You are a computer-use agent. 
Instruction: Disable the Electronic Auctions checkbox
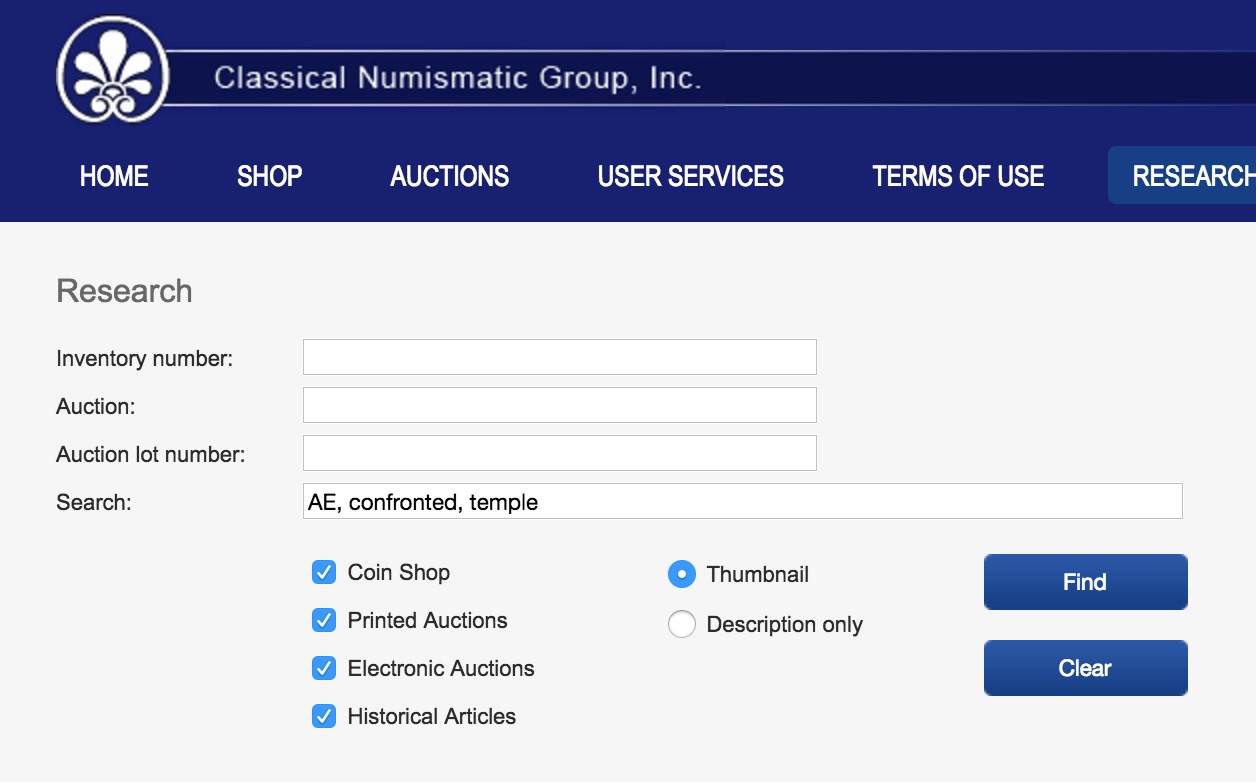pyautogui.click(x=324, y=668)
